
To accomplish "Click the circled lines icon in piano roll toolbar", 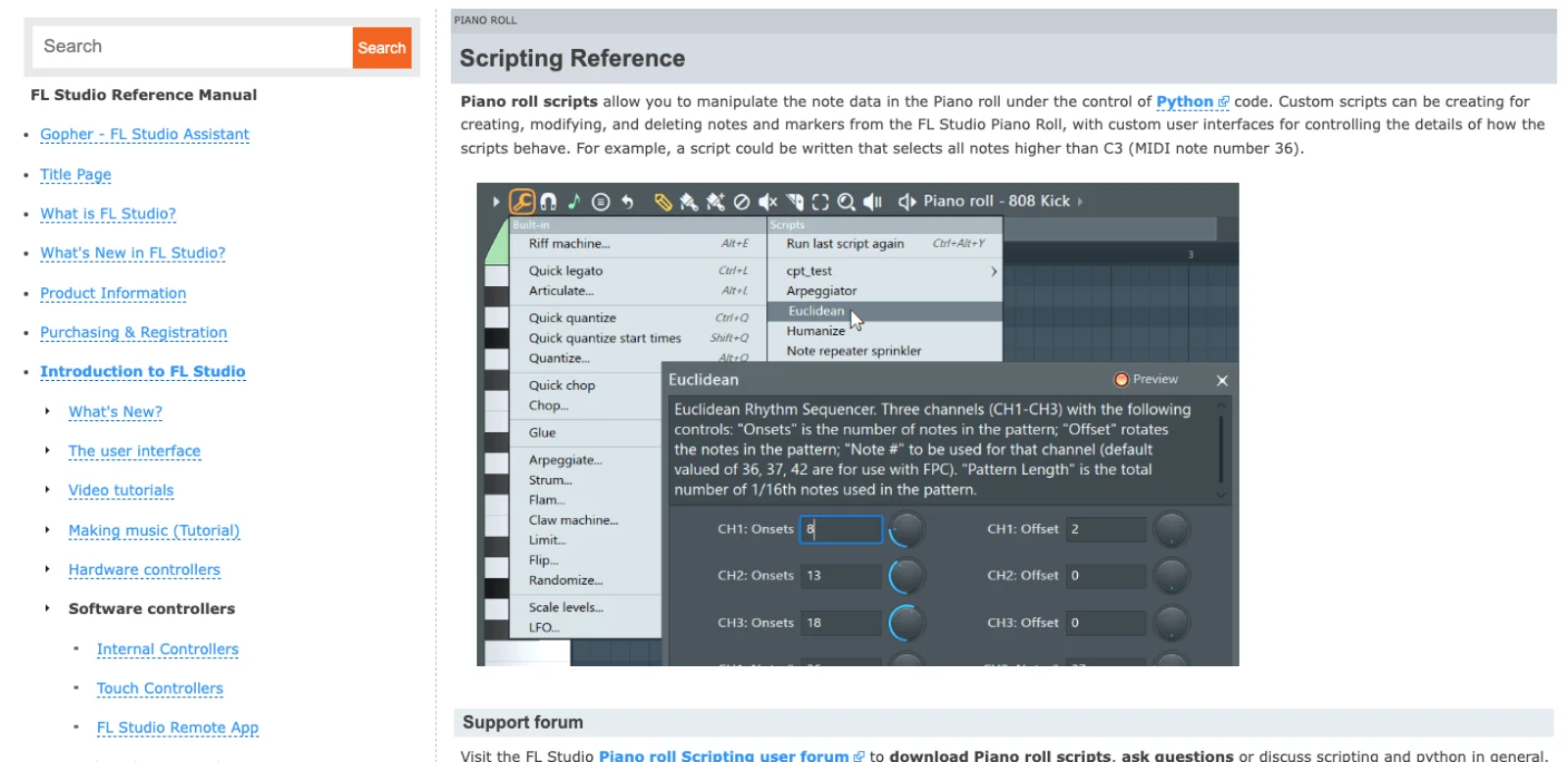I will [x=601, y=202].
